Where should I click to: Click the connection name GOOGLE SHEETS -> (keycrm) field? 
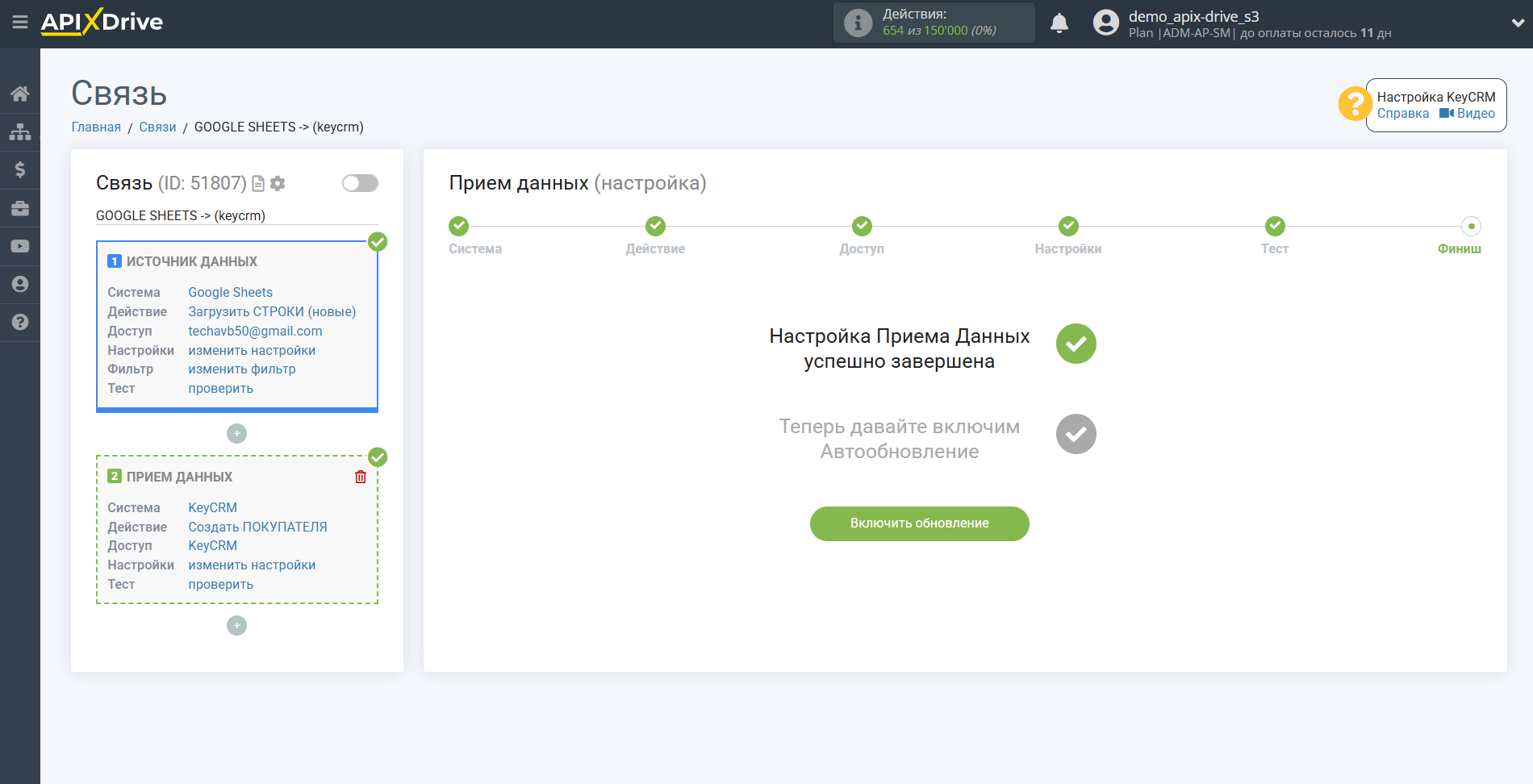pos(236,215)
